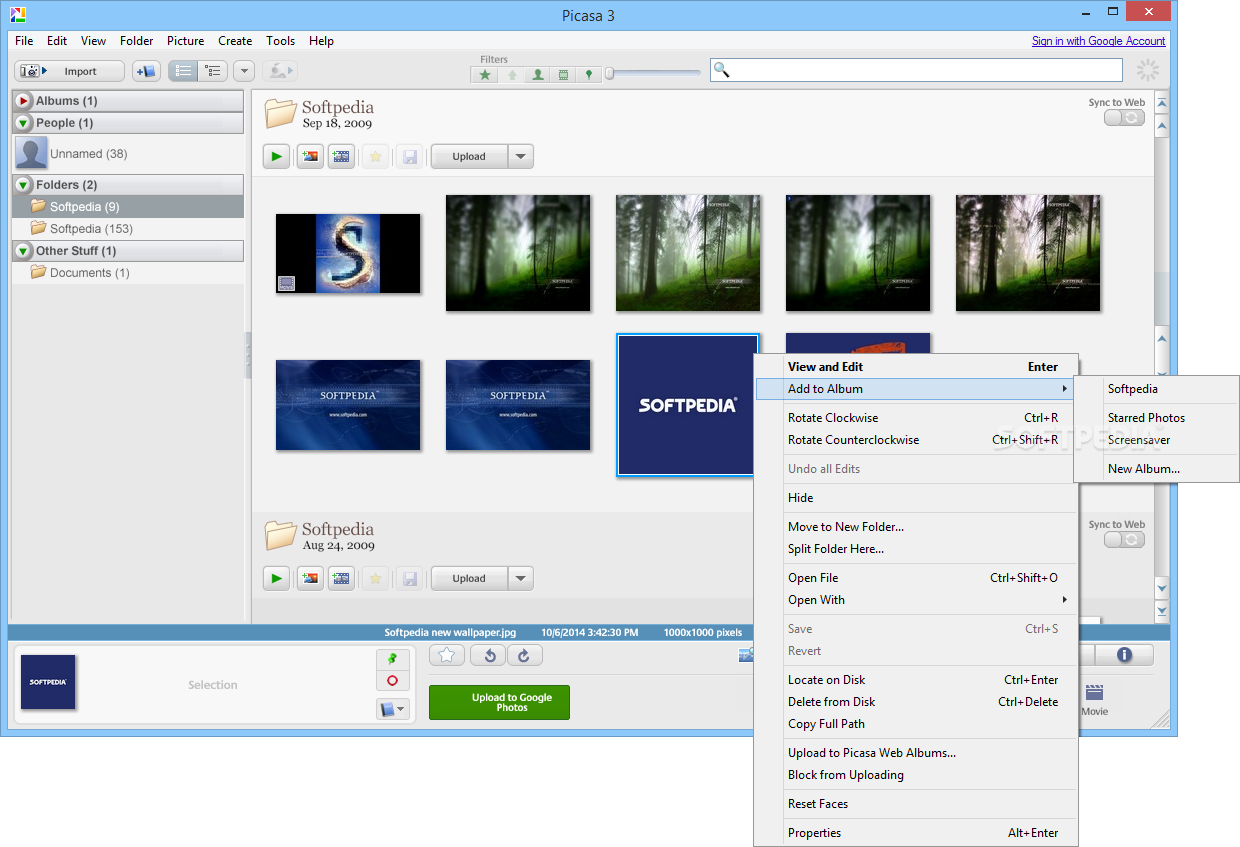The width and height of the screenshot is (1240, 847).
Task: Filter to show photos with faces
Action: point(538,74)
